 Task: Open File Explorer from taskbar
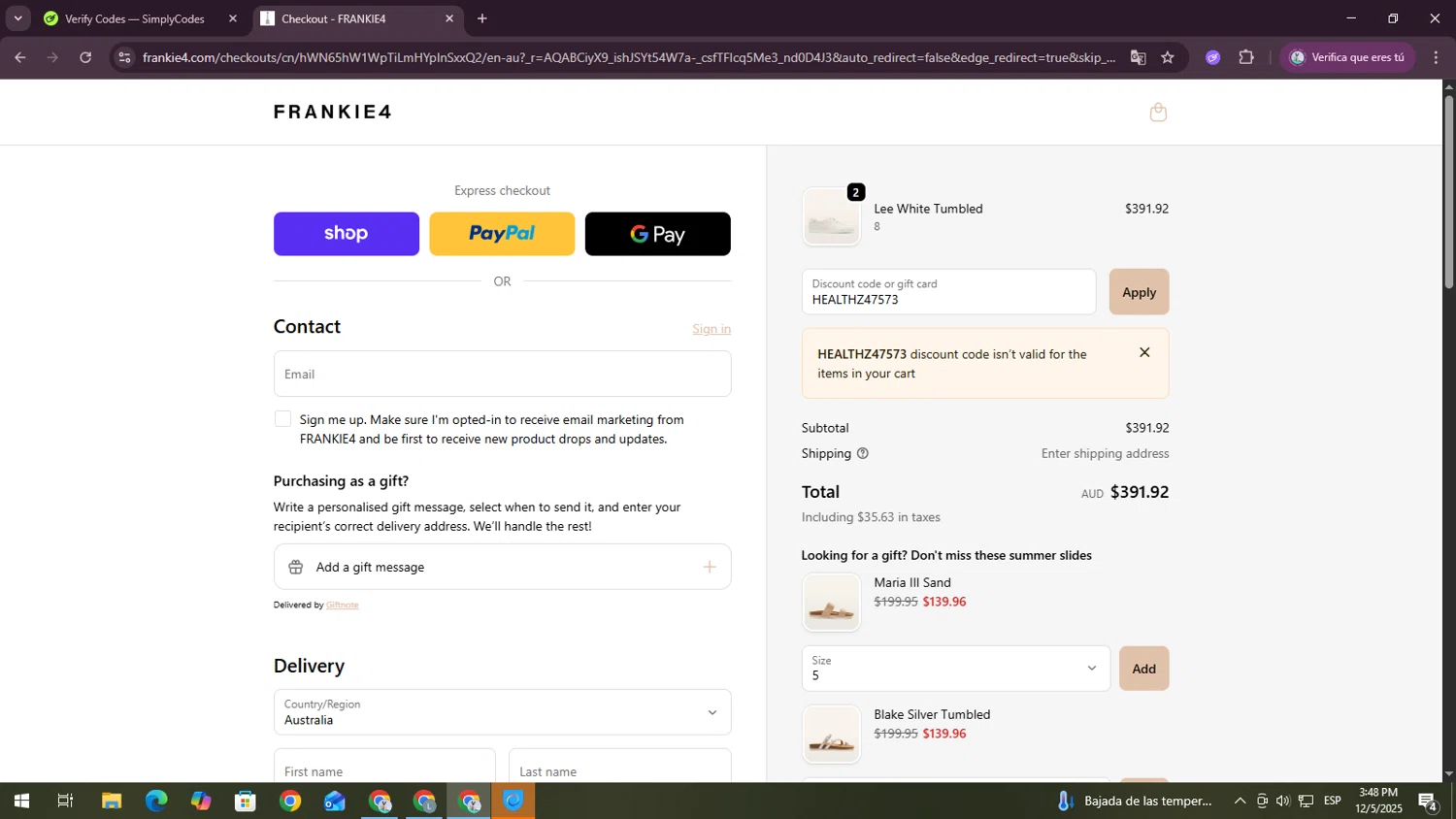point(112,802)
